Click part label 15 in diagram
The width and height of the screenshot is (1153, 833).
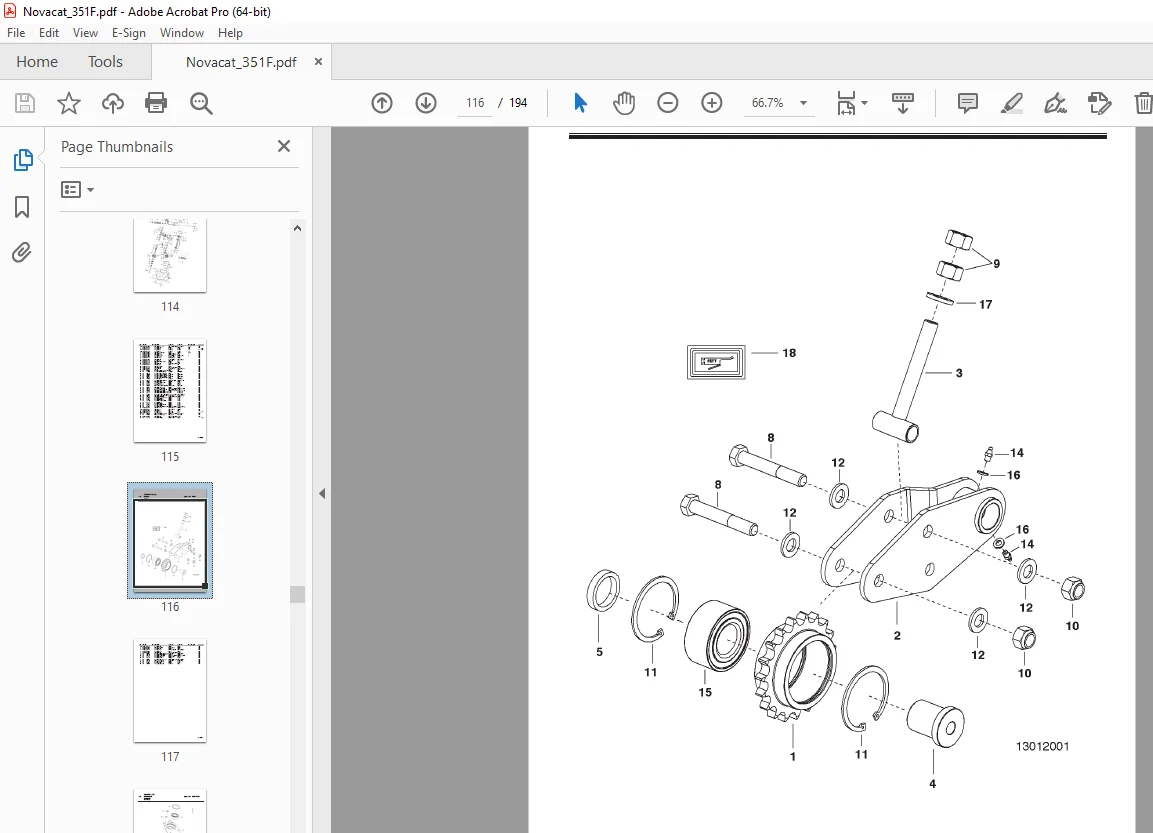pyautogui.click(x=705, y=693)
